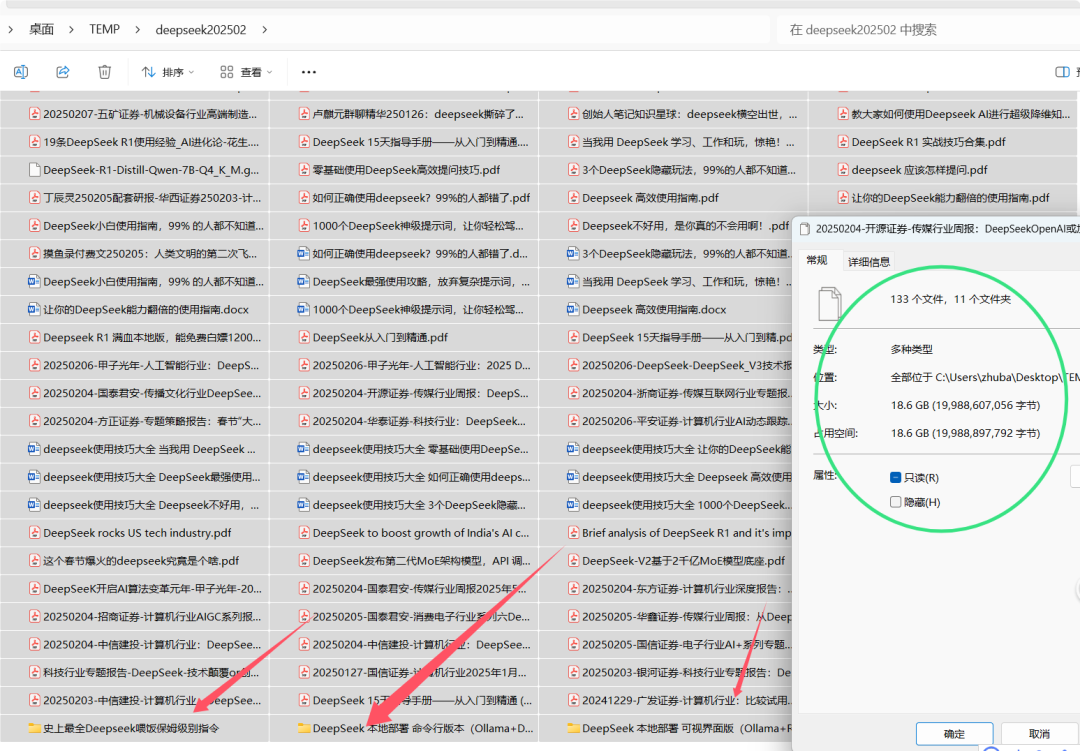This screenshot has height=751, width=1080.
Task: Select PDF icon of DeepSeek rocks US tech industry.pdf
Action: 34,533
